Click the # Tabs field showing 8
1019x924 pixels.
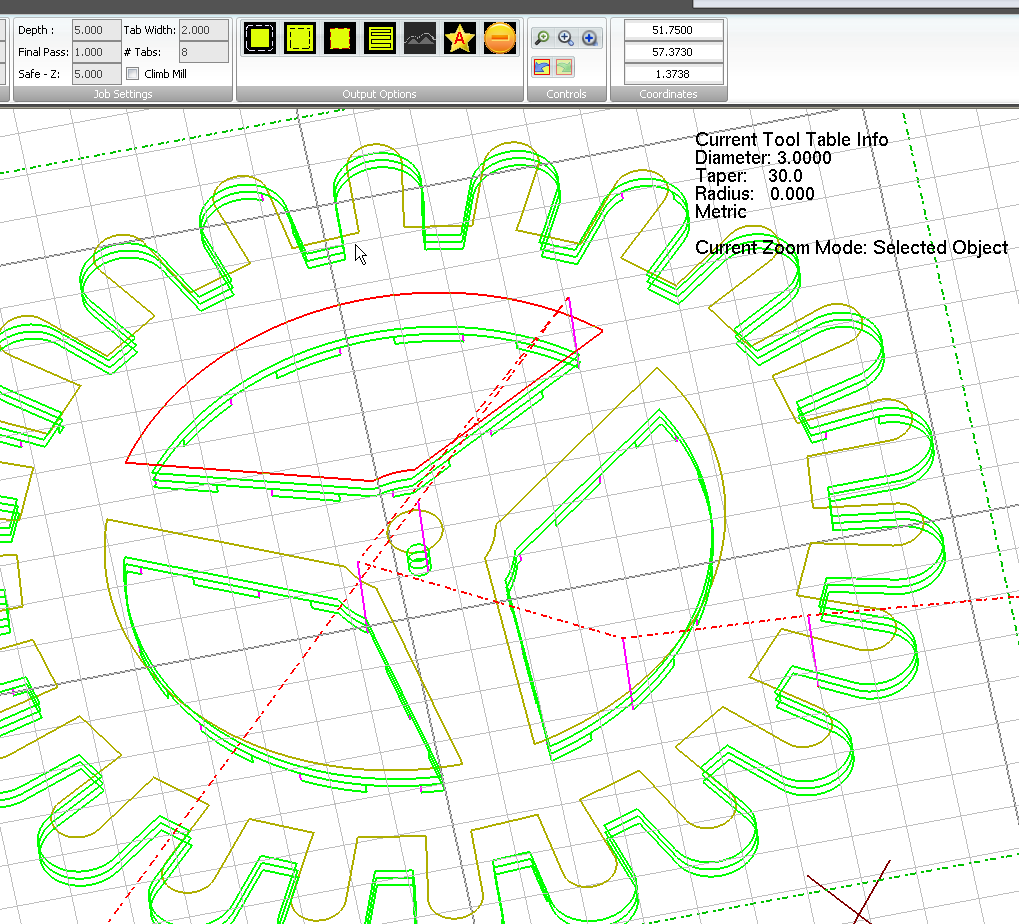[x=203, y=52]
